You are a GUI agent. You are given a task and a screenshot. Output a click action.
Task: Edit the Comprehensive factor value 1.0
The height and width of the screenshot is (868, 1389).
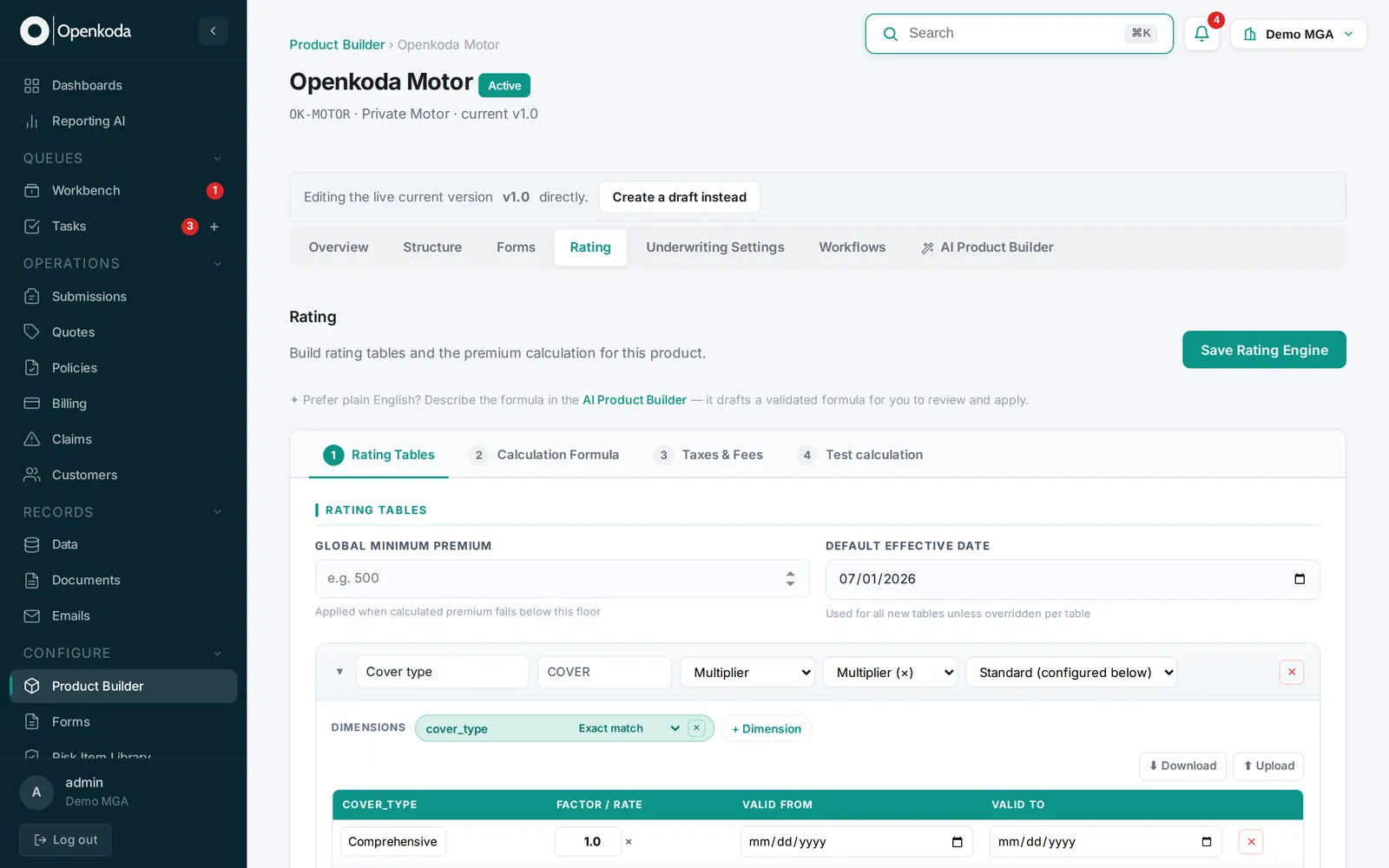(589, 841)
